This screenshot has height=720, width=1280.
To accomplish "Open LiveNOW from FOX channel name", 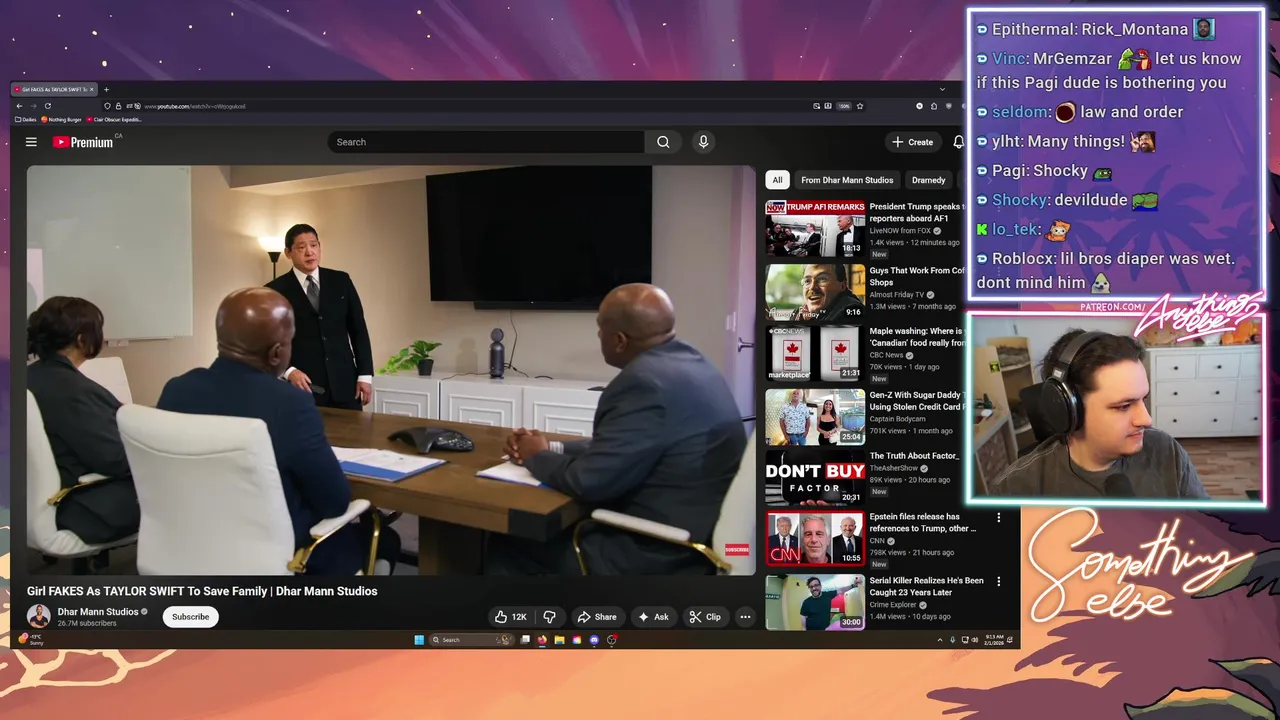I will tap(900, 231).
